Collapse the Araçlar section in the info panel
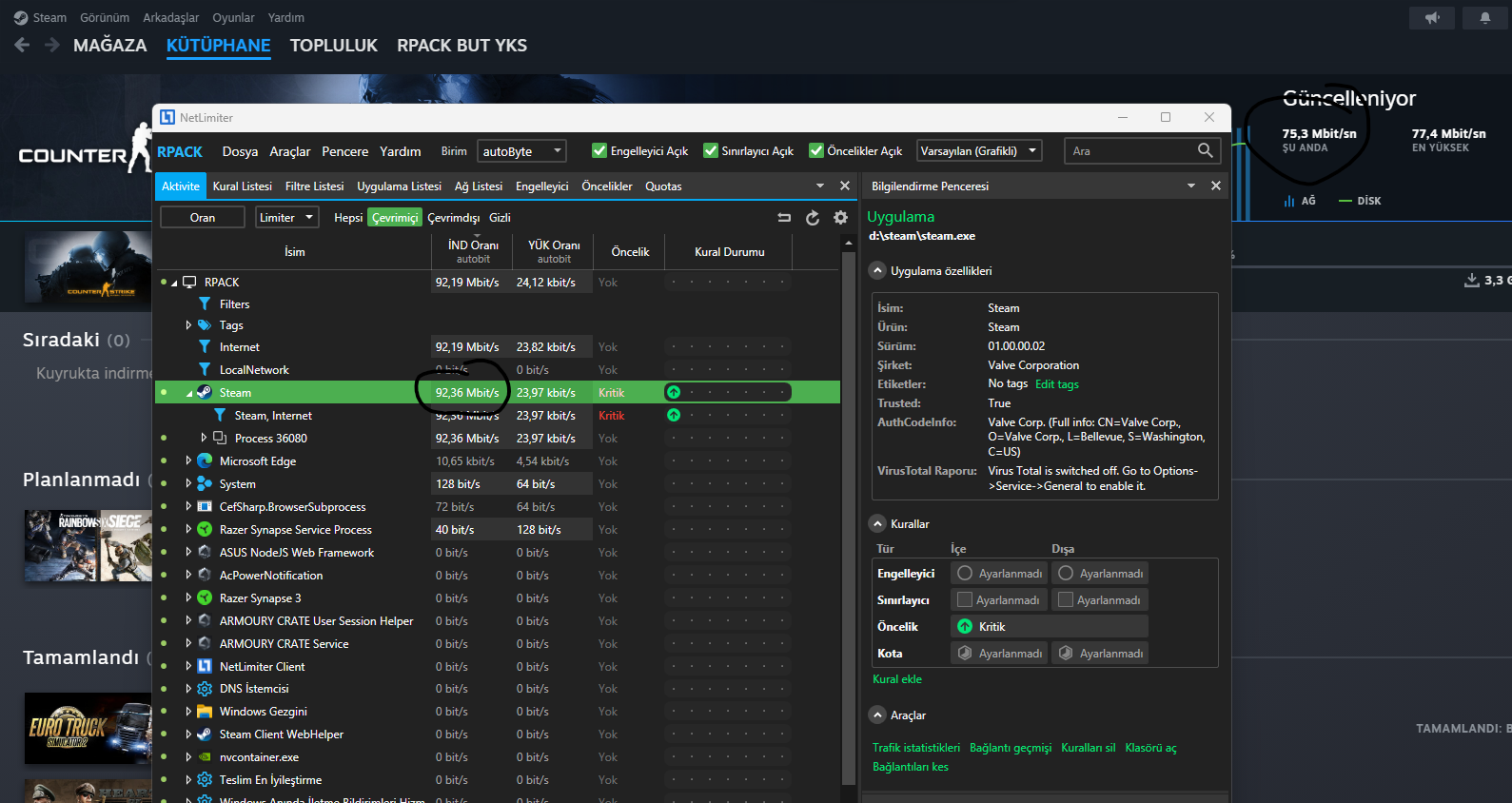1512x803 pixels. click(x=878, y=715)
